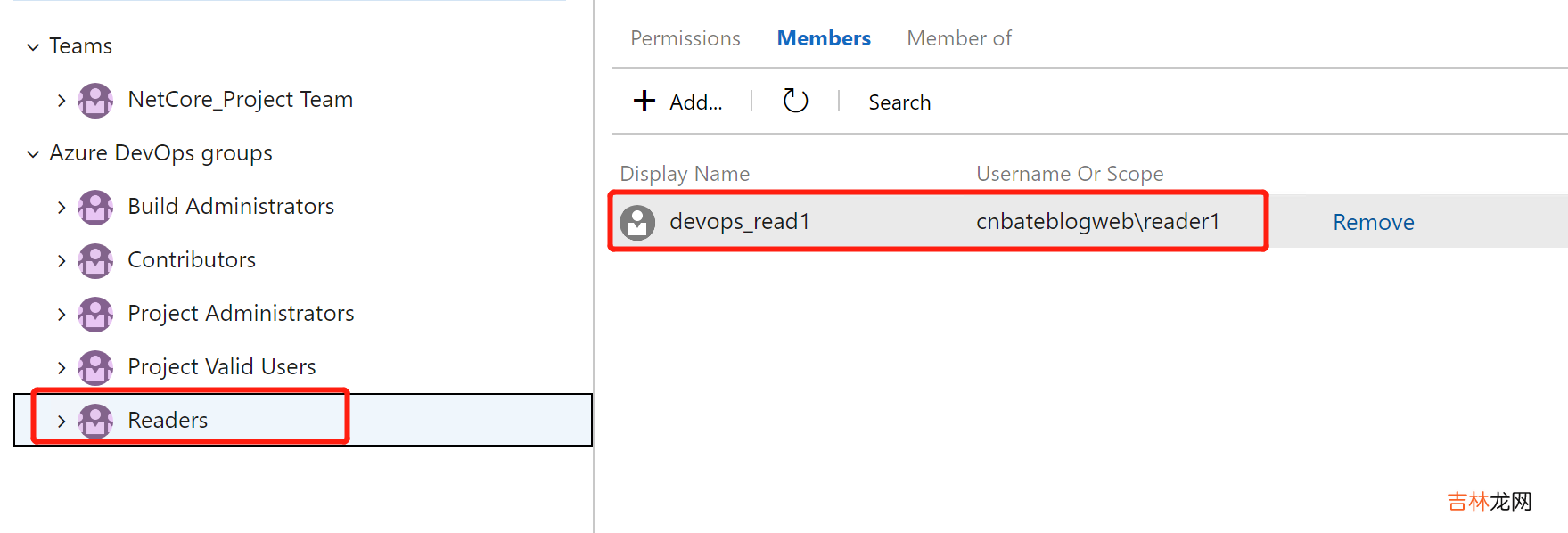
Task: Select Project Valid Users in the tree
Action: pyautogui.click(x=221, y=367)
